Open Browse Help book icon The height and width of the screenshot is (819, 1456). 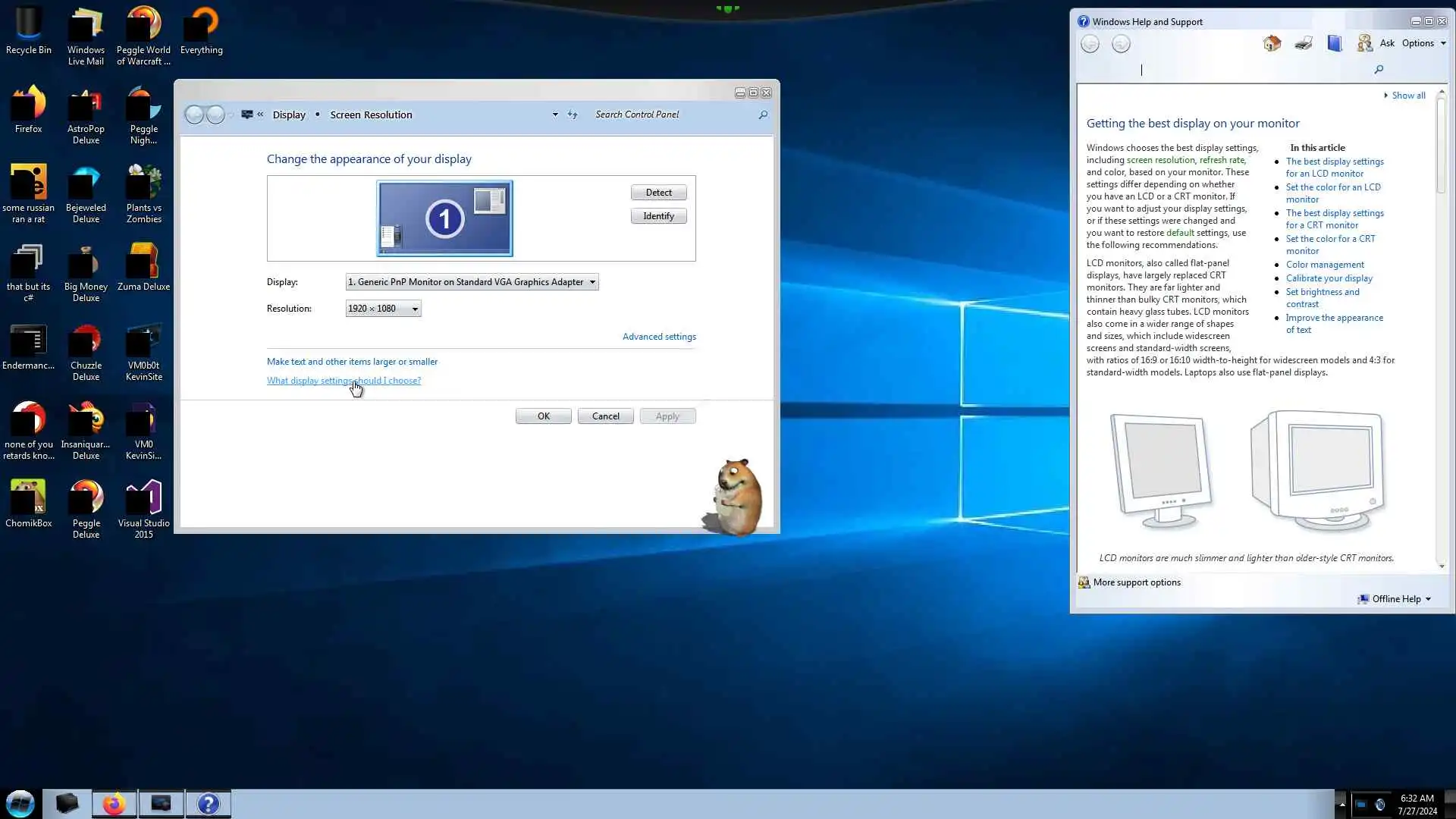tap(1335, 43)
